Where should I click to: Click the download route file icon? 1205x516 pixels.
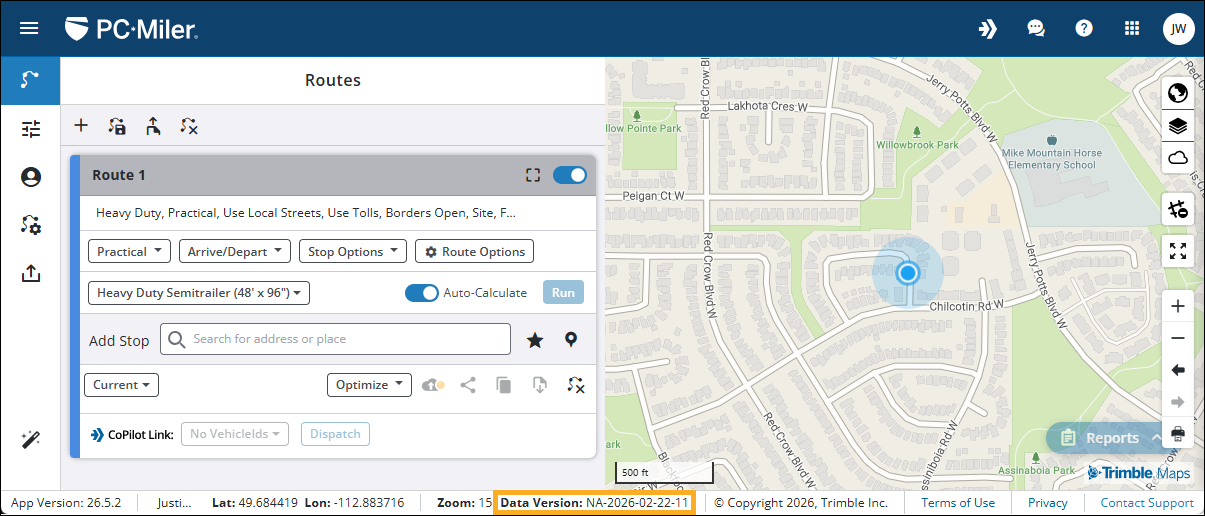pyautogui.click(x=539, y=385)
